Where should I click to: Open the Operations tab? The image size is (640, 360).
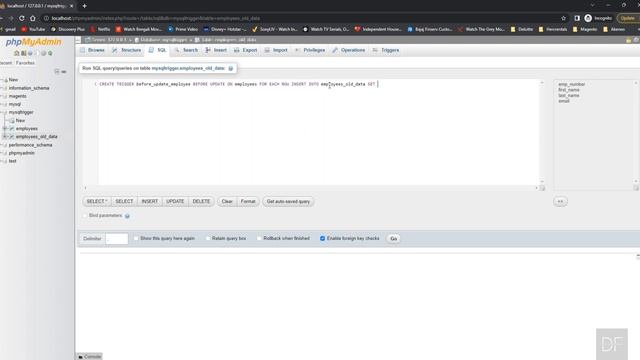click(x=349, y=50)
